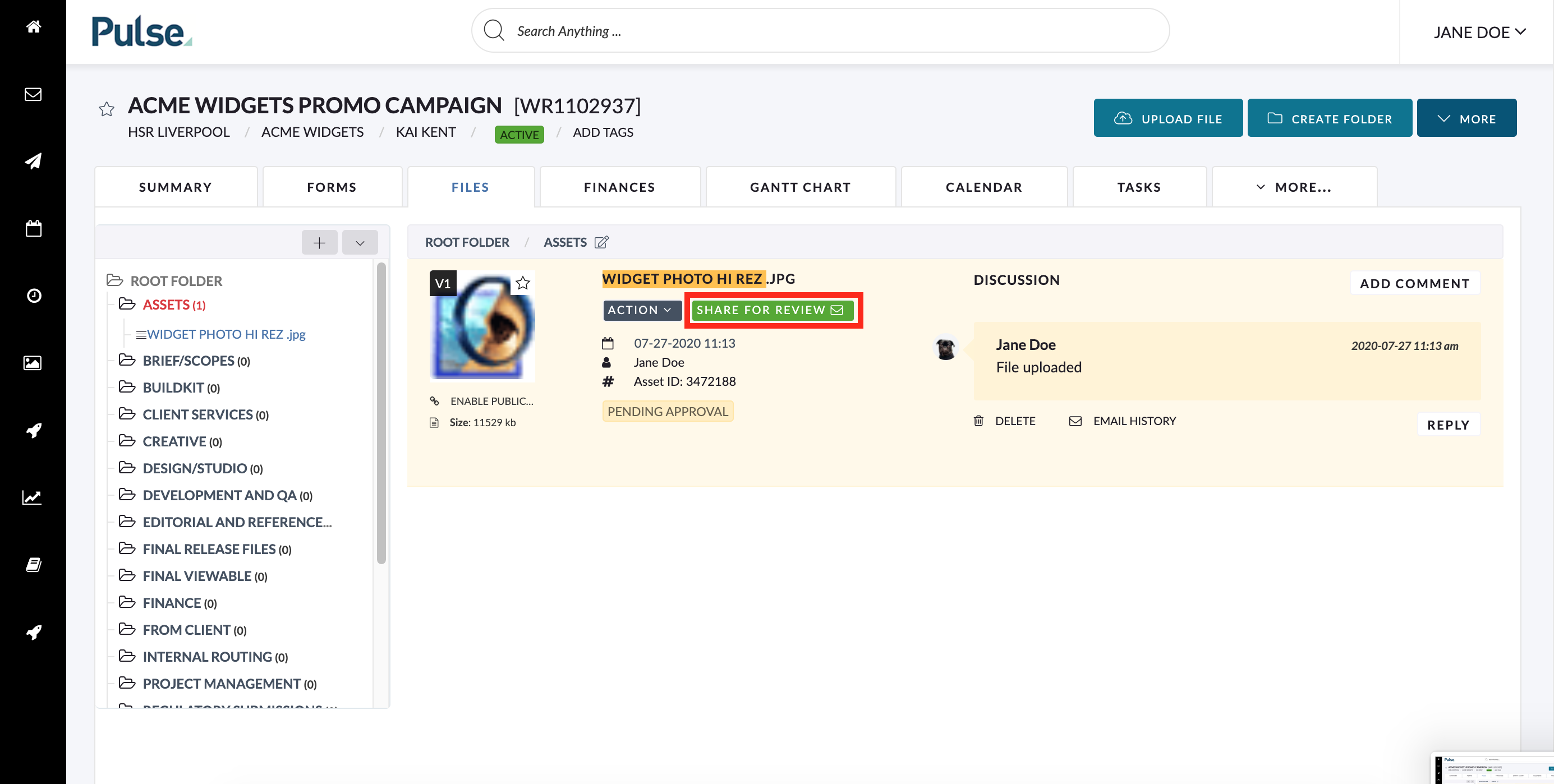The width and height of the screenshot is (1554, 784).
Task: Click the UPLOAD FILE button
Action: click(1168, 118)
